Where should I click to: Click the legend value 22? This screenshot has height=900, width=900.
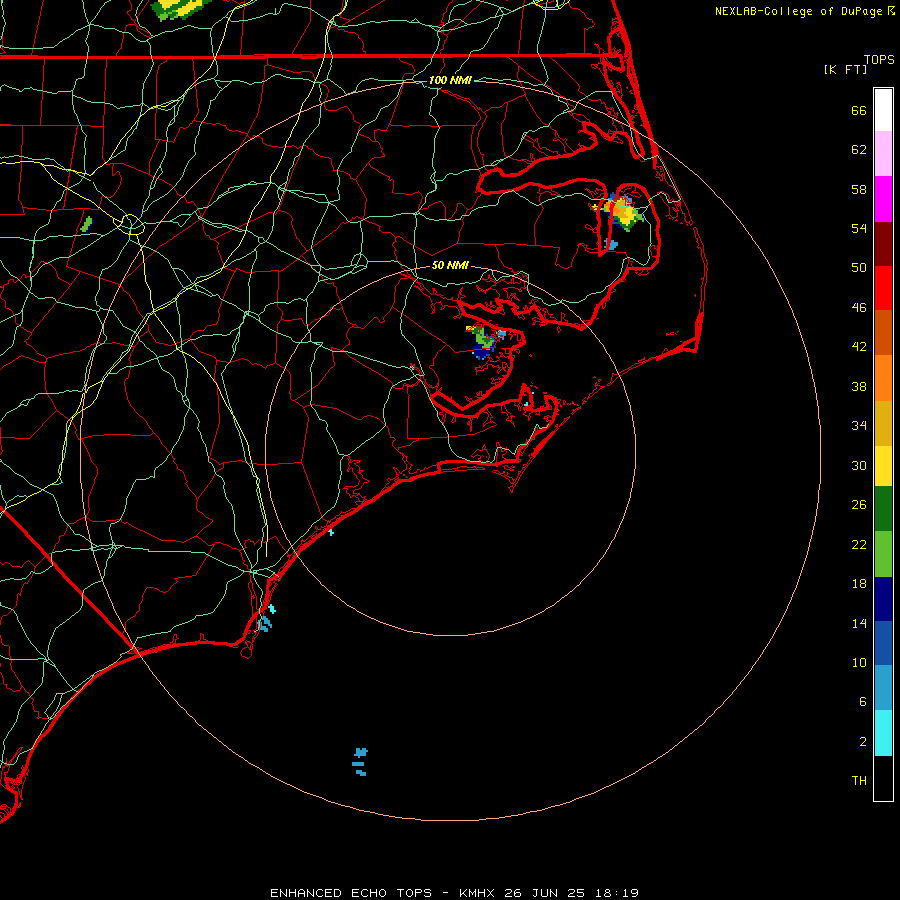(x=859, y=544)
